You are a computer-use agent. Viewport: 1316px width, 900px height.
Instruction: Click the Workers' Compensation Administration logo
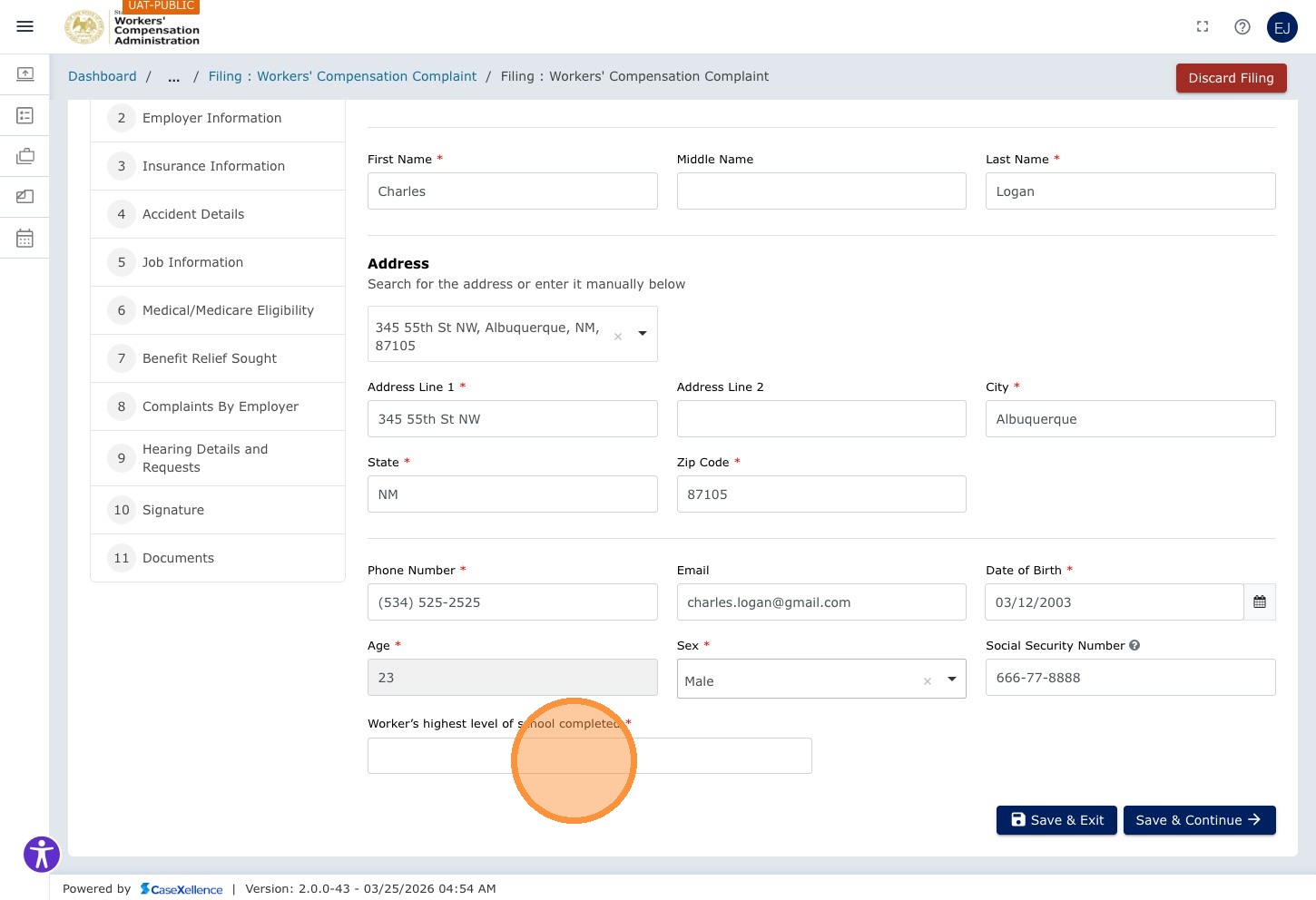click(132, 26)
